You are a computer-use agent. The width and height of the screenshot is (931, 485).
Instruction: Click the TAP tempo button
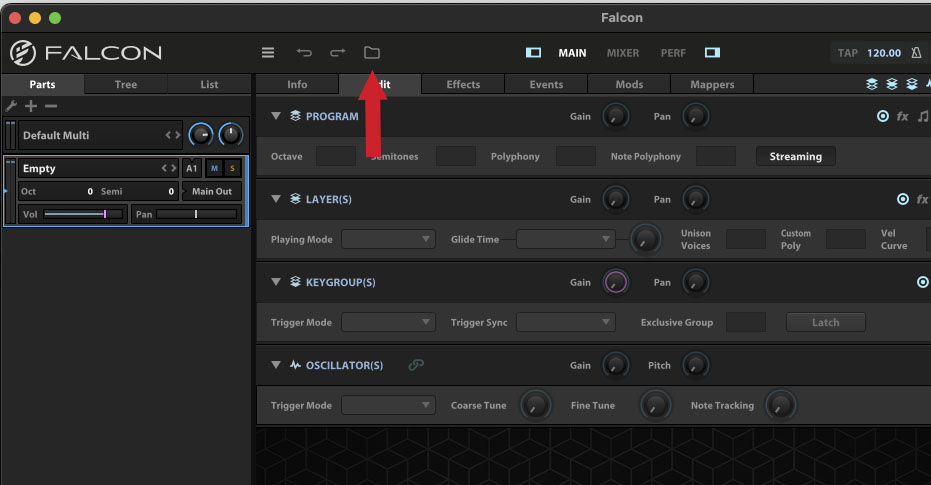coord(847,53)
